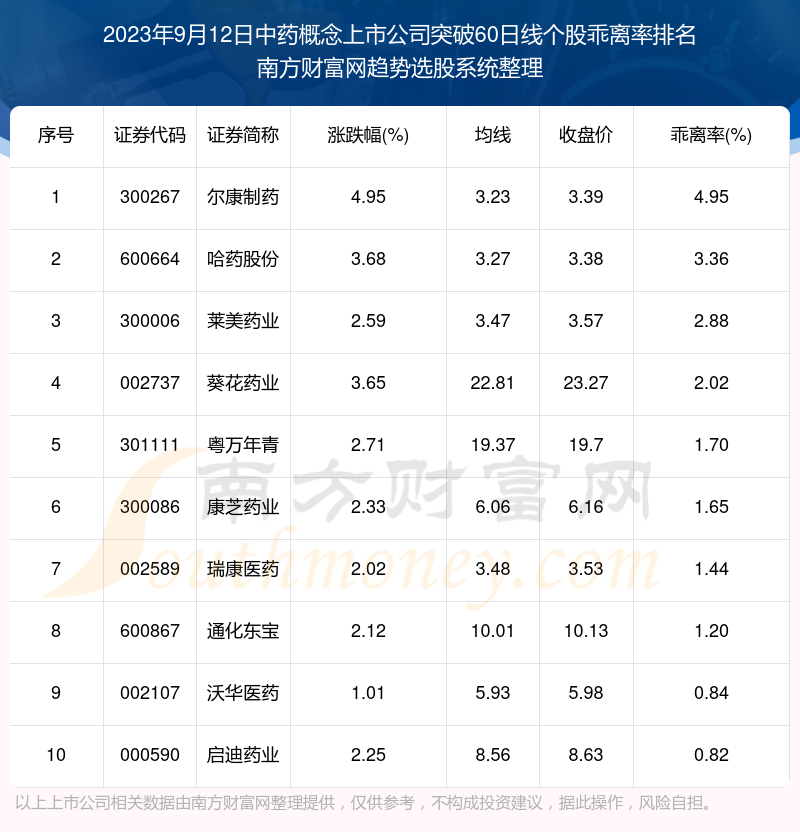Click 通化东宝 moving average 10.01

click(x=492, y=631)
